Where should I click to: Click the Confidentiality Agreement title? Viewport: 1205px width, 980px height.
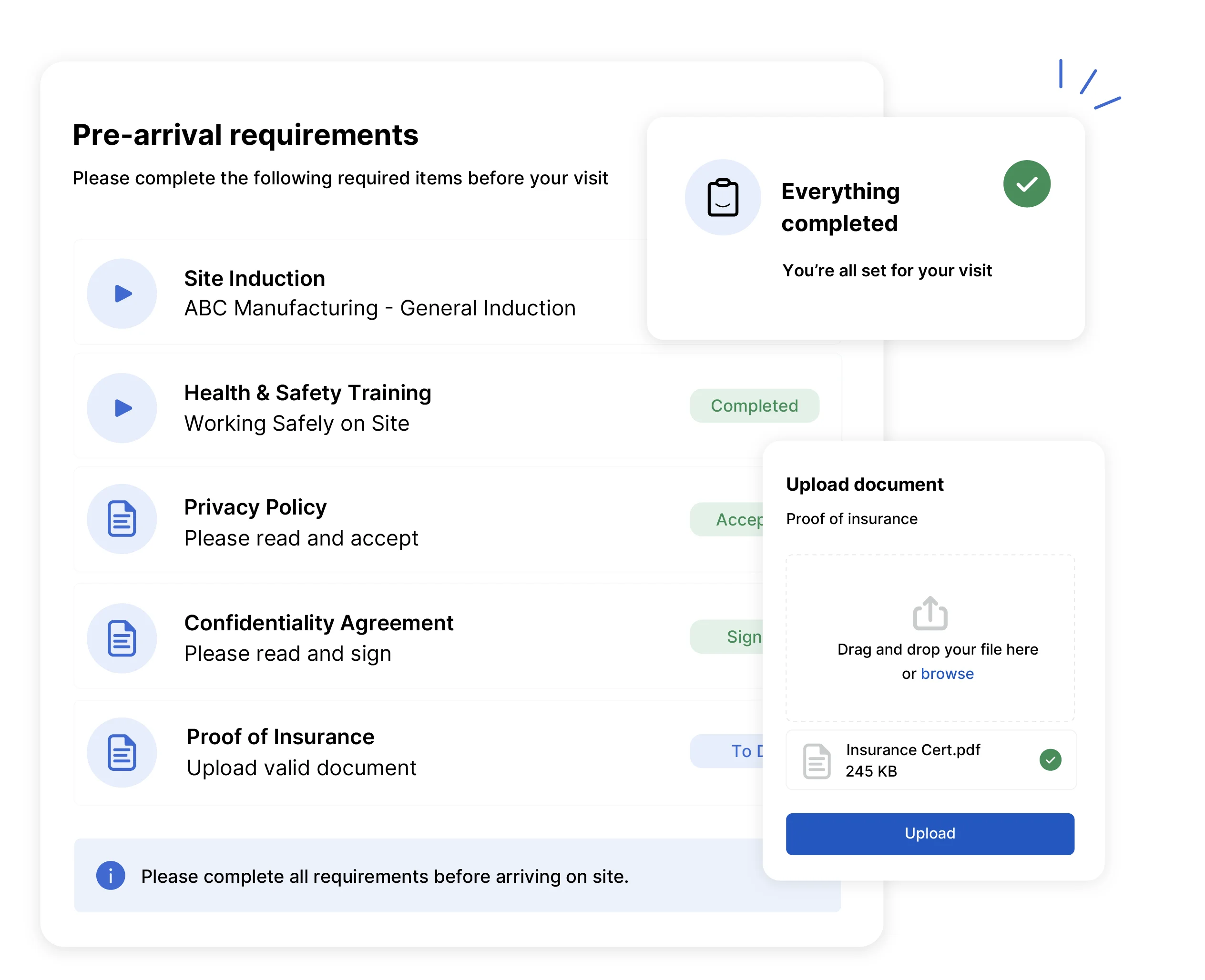tap(319, 623)
